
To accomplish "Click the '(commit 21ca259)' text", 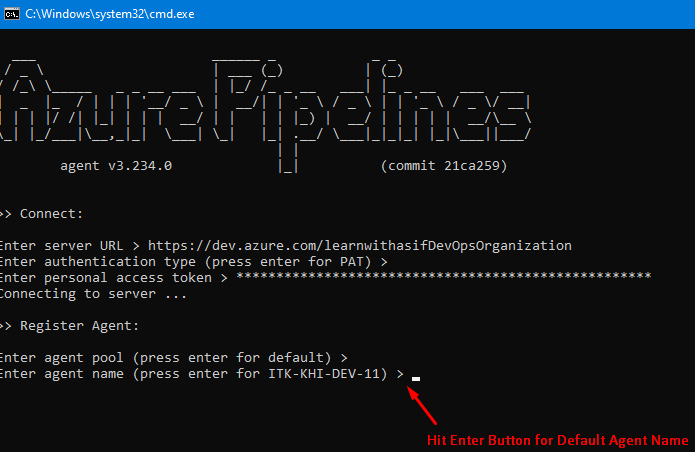I will pos(443,166).
